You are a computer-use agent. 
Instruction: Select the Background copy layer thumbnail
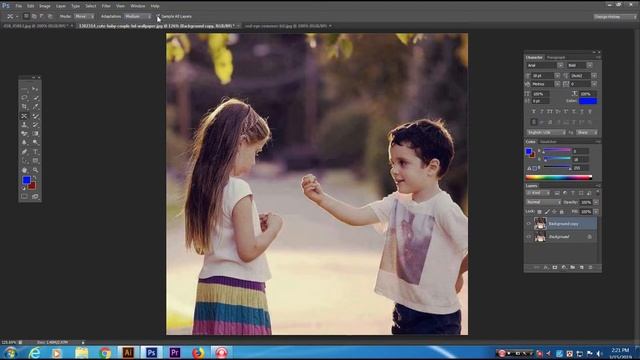coord(540,224)
